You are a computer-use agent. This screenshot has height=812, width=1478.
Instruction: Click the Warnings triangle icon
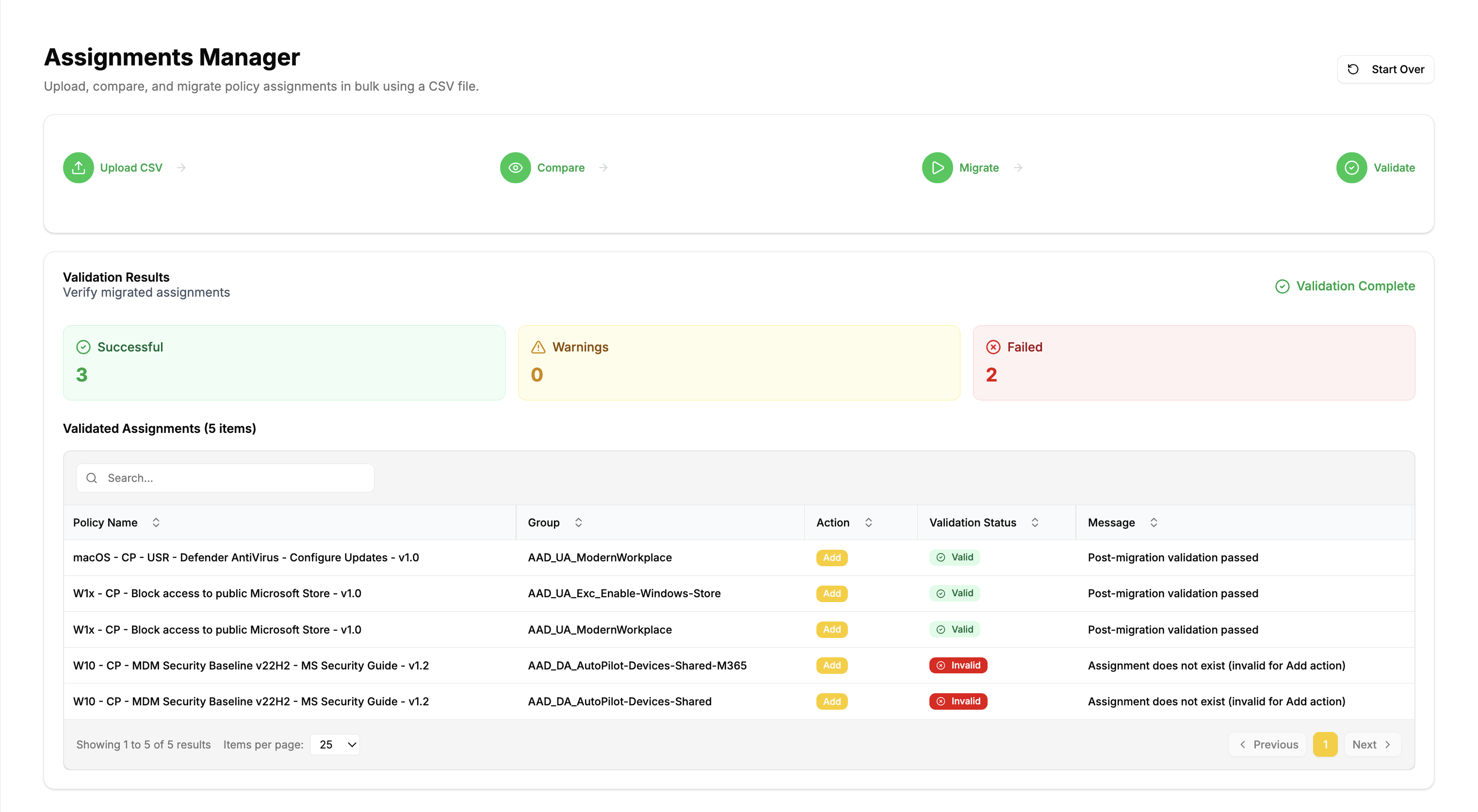coord(537,346)
